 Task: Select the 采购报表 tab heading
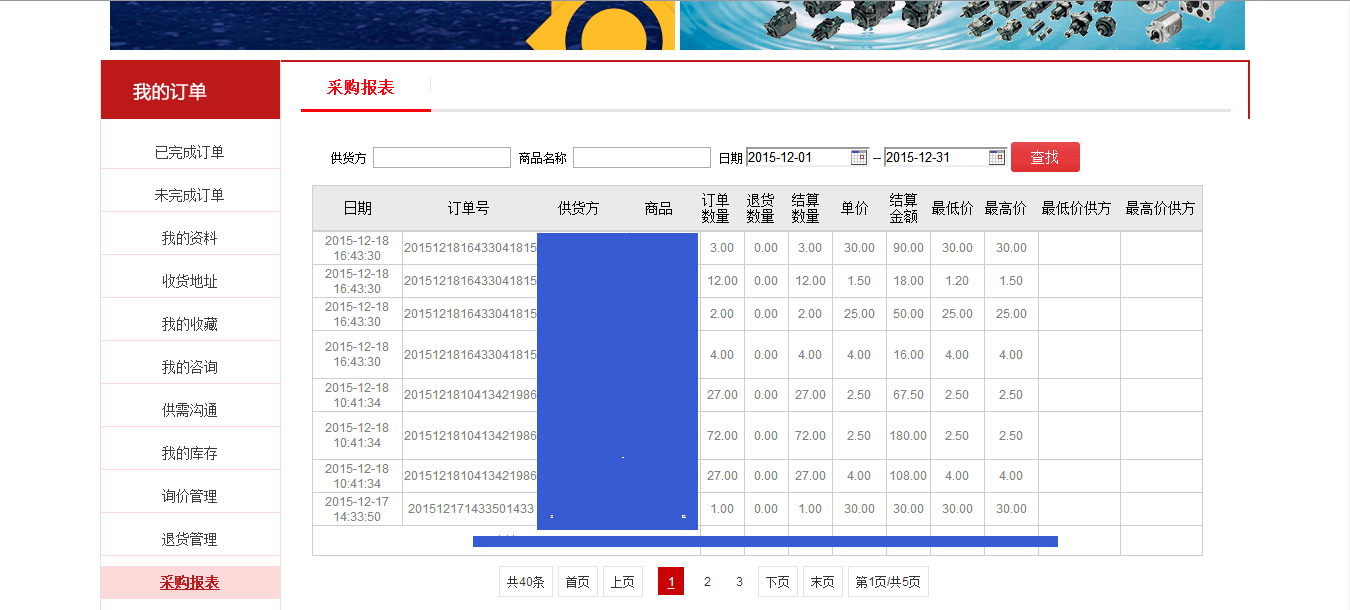(x=361, y=88)
